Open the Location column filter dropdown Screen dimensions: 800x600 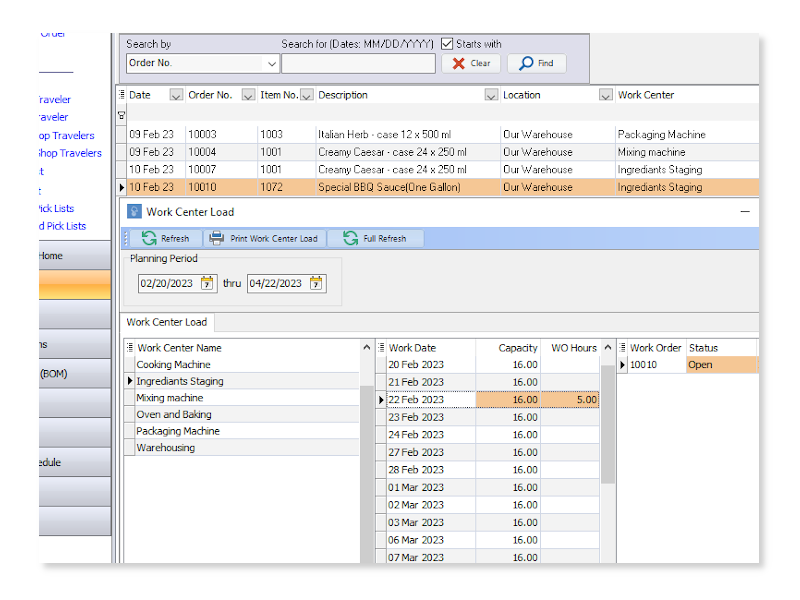[605, 94]
